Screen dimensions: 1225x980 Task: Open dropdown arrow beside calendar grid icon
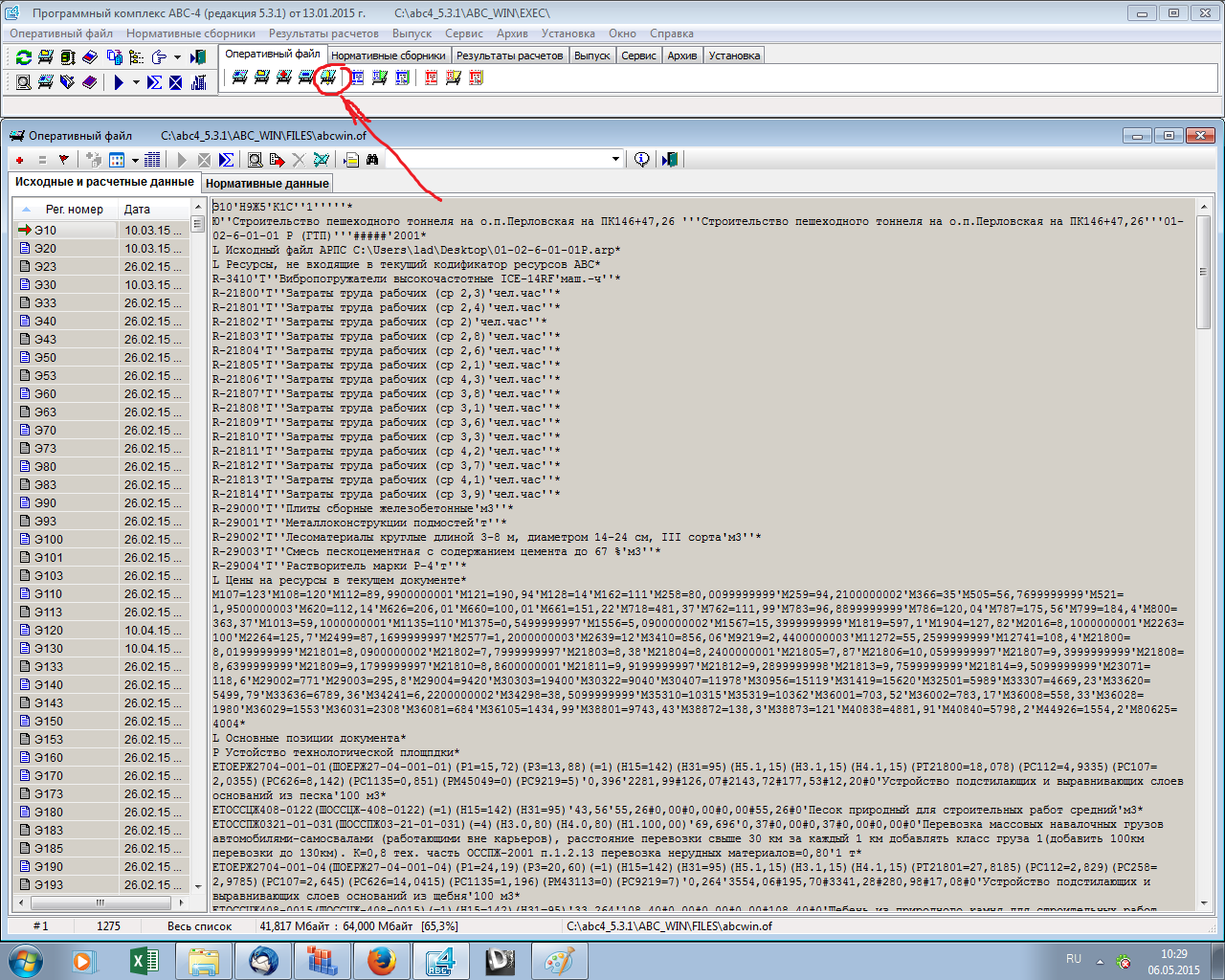point(135,160)
